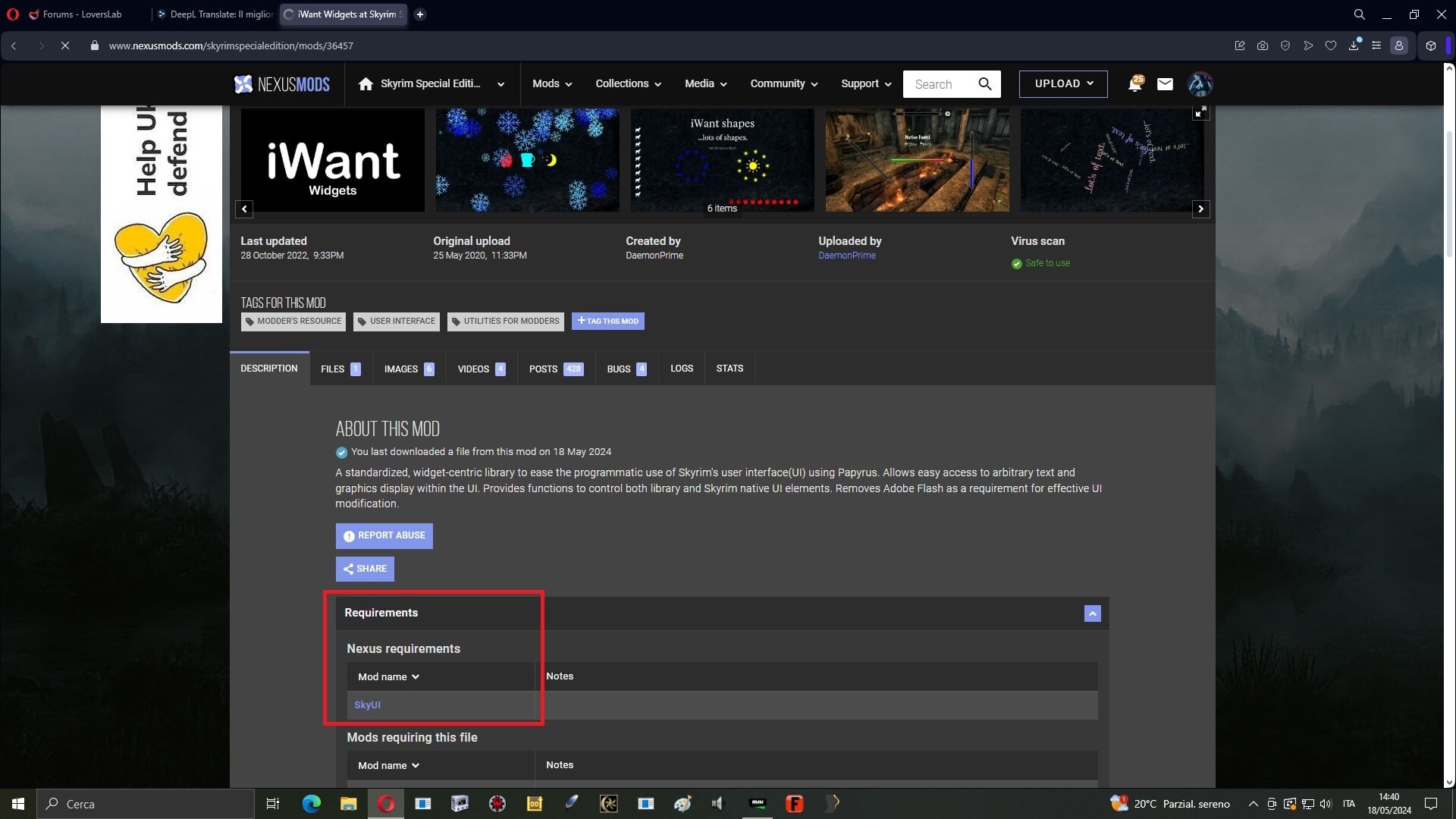Click the browser address bar URL

tap(231, 45)
